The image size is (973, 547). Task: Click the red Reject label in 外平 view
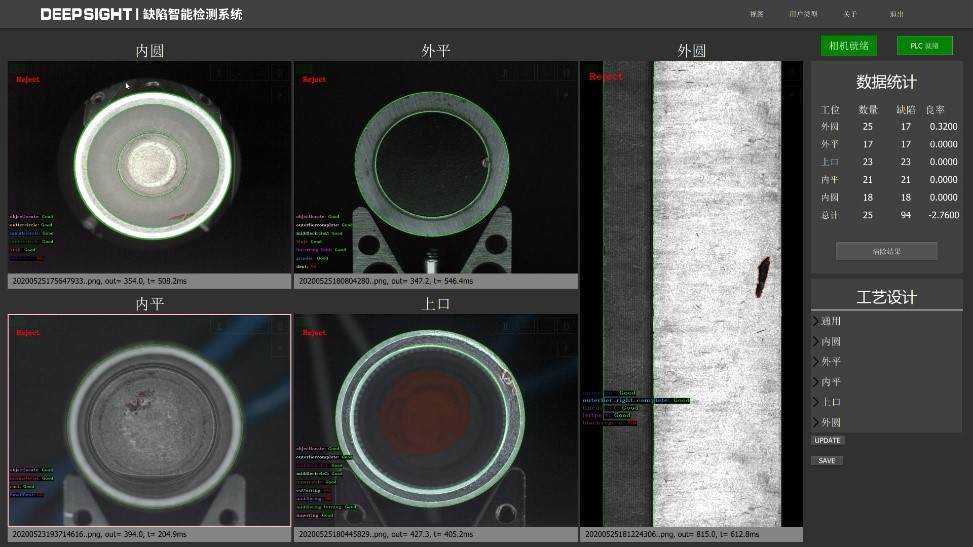pos(314,79)
